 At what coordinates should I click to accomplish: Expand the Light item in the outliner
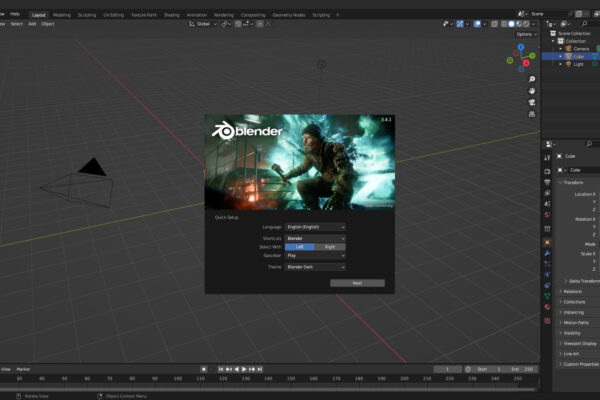click(561, 64)
